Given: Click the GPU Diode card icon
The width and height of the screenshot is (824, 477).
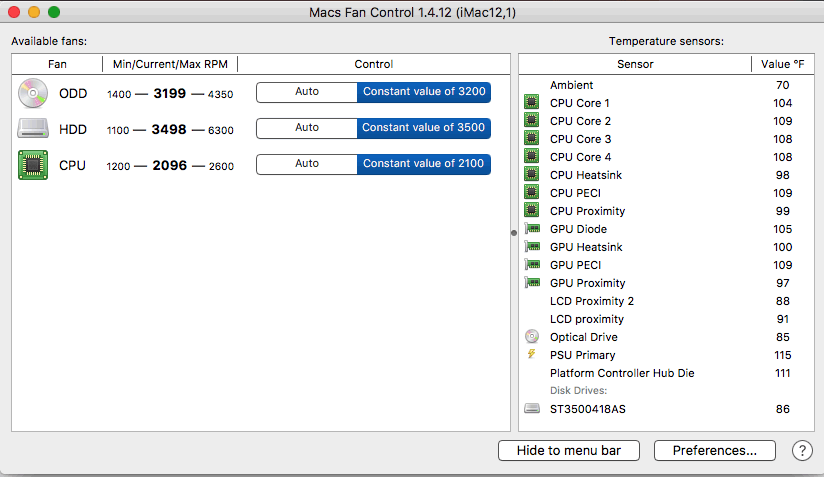Looking at the screenshot, I should (532, 229).
